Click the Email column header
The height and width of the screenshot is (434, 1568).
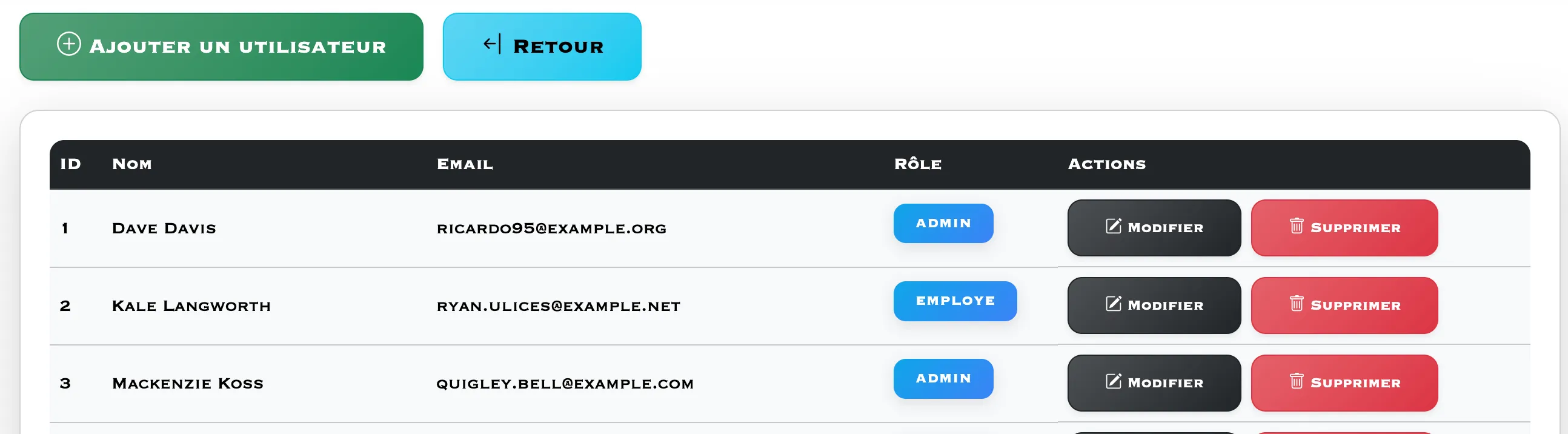coord(465,164)
